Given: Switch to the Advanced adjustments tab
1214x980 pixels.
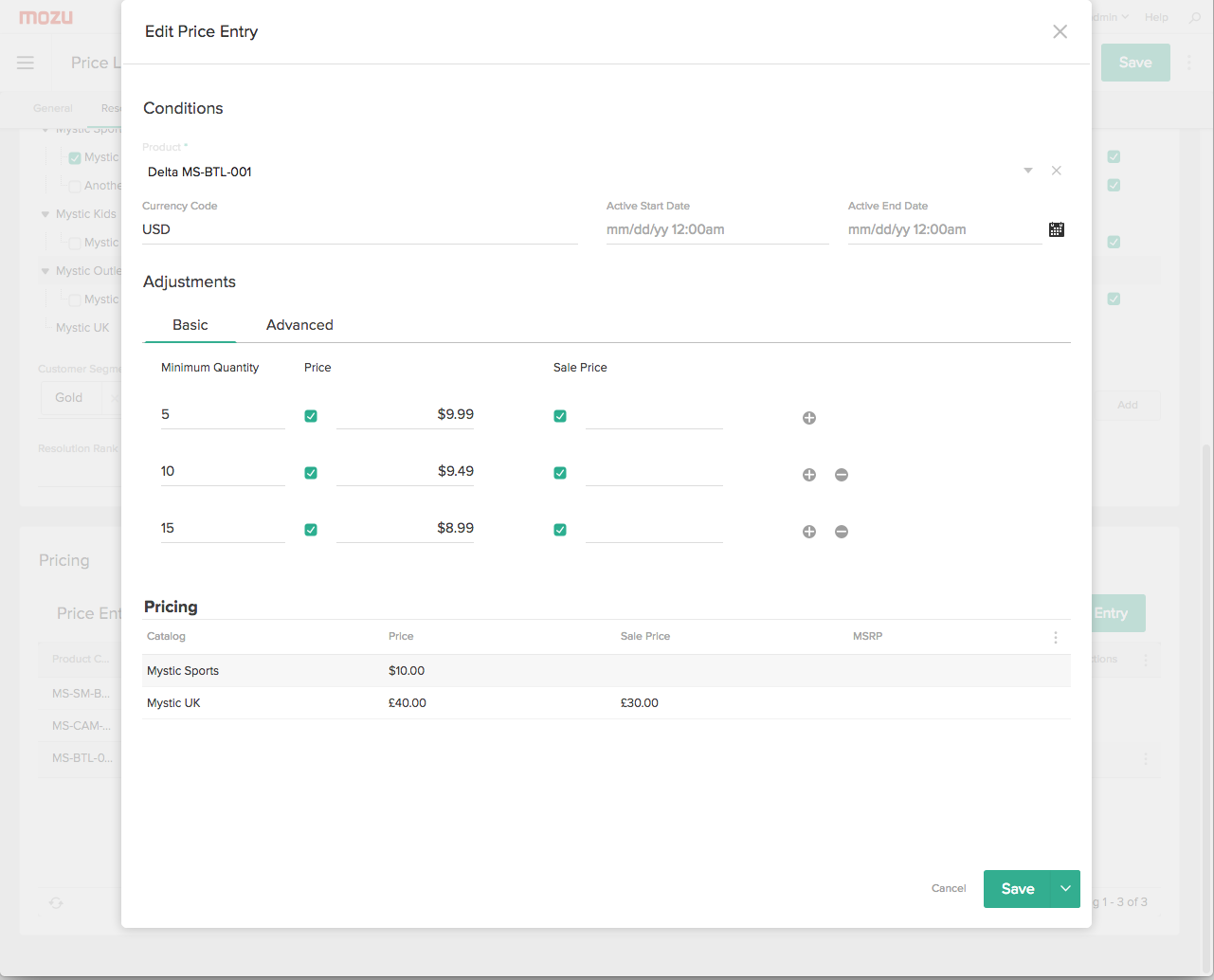Looking at the screenshot, I should [x=299, y=325].
